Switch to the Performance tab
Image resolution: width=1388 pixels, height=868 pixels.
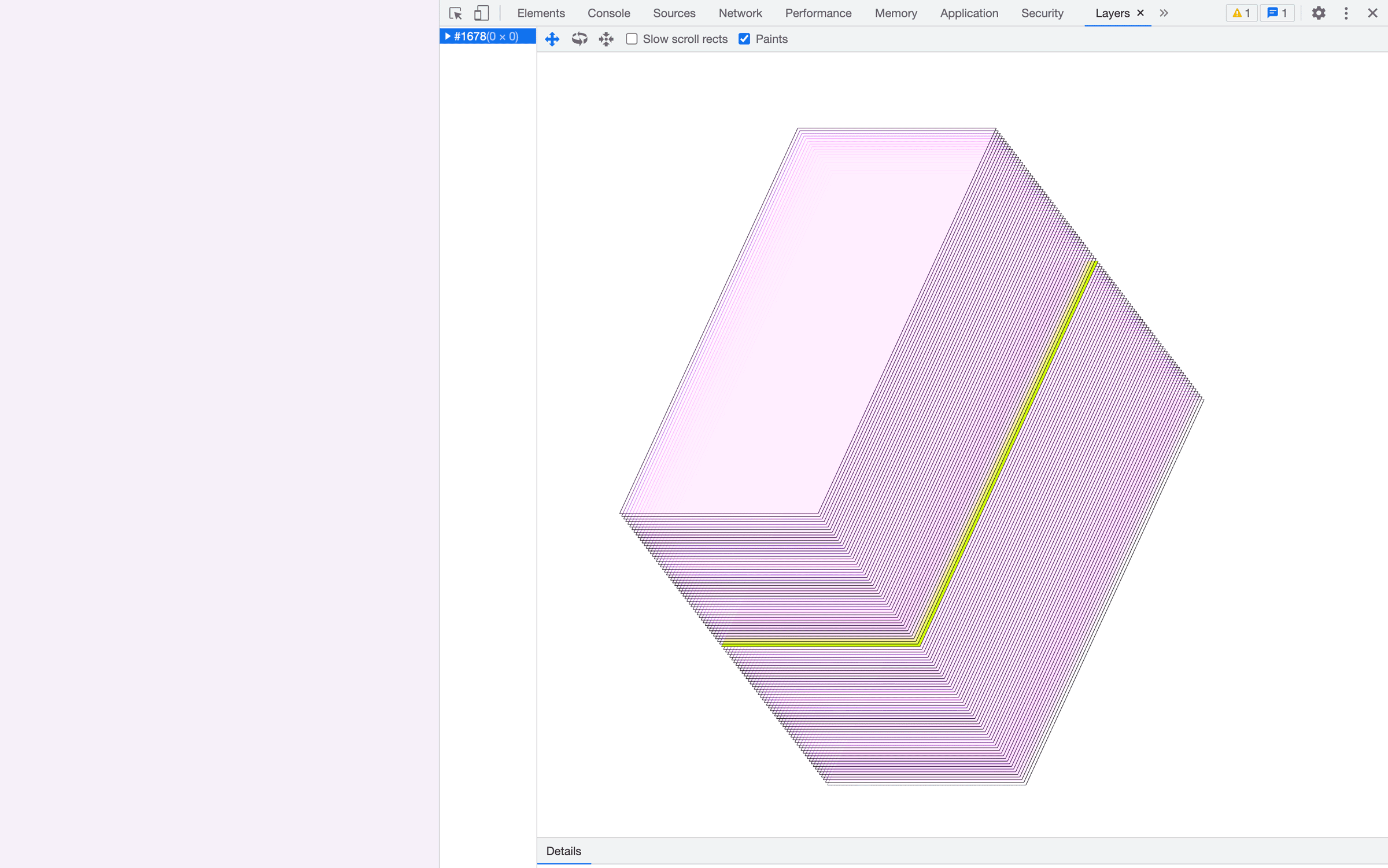coord(818,13)
